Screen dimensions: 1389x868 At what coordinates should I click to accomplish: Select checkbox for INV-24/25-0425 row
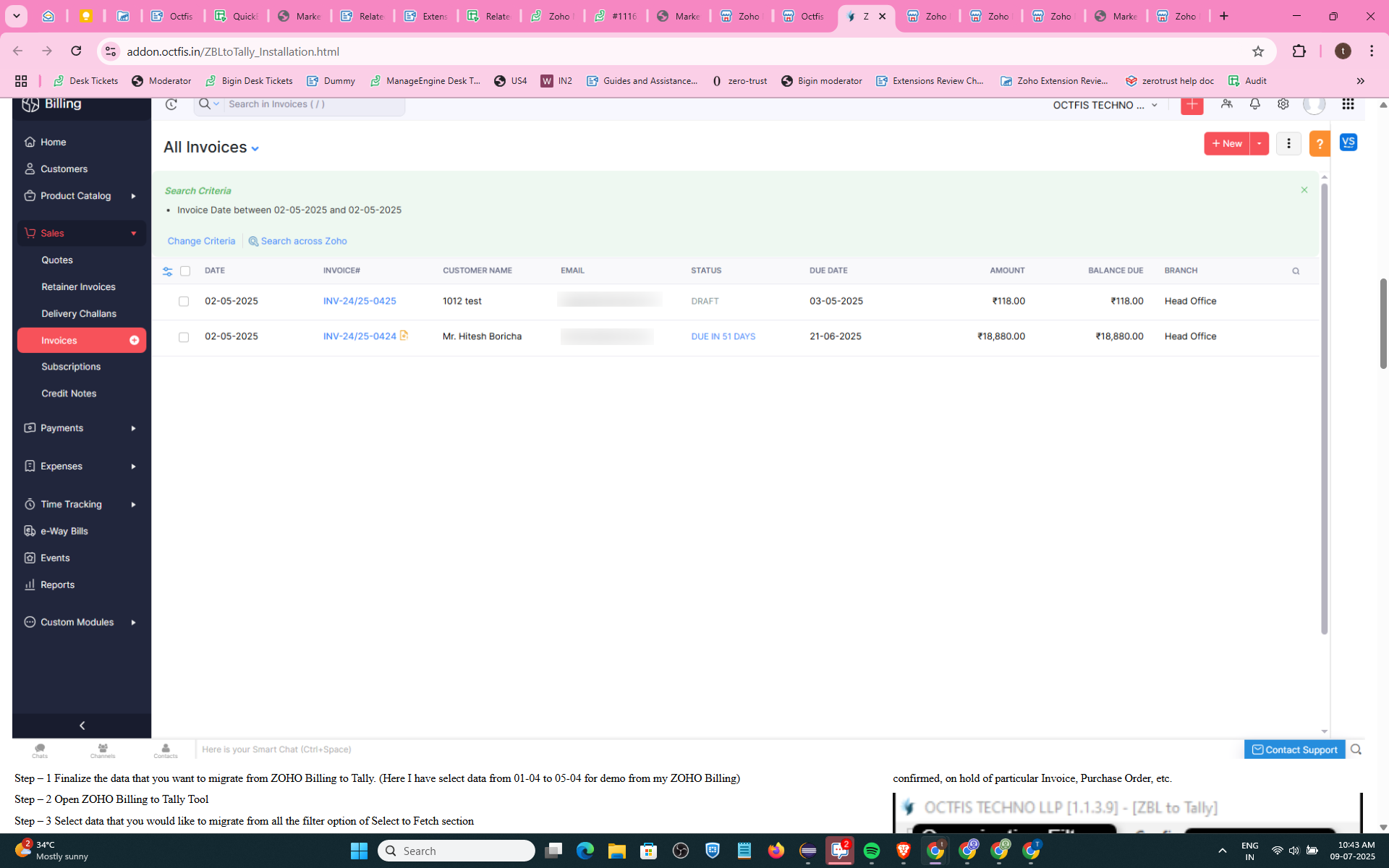184,302
